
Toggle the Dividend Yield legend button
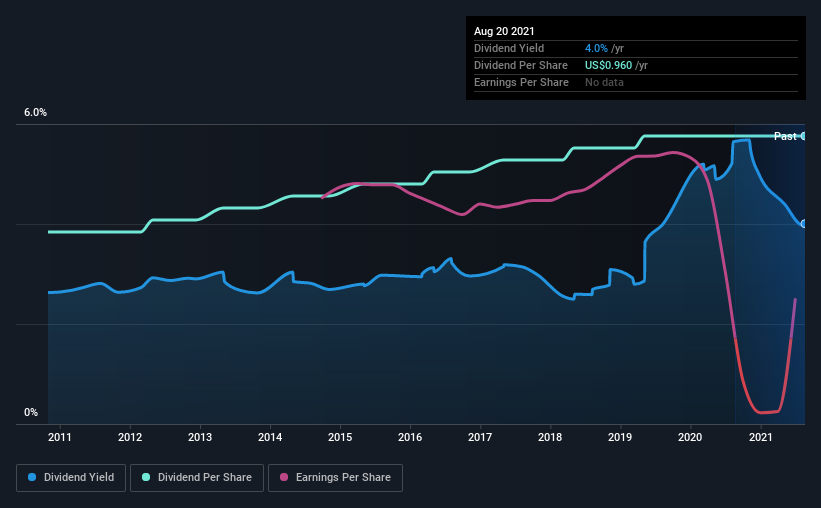pos(71,478)
